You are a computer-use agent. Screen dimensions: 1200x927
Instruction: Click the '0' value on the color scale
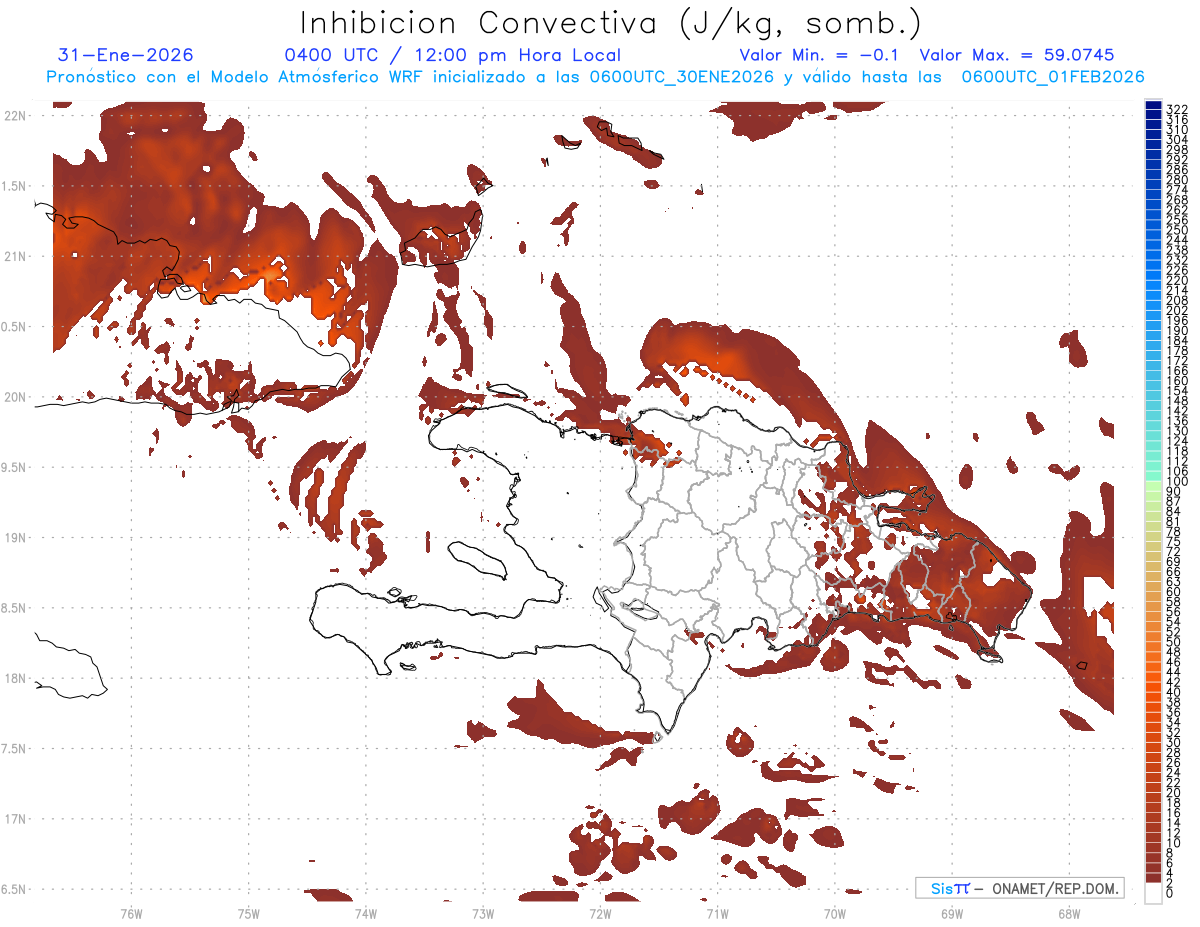point(1171,892)
